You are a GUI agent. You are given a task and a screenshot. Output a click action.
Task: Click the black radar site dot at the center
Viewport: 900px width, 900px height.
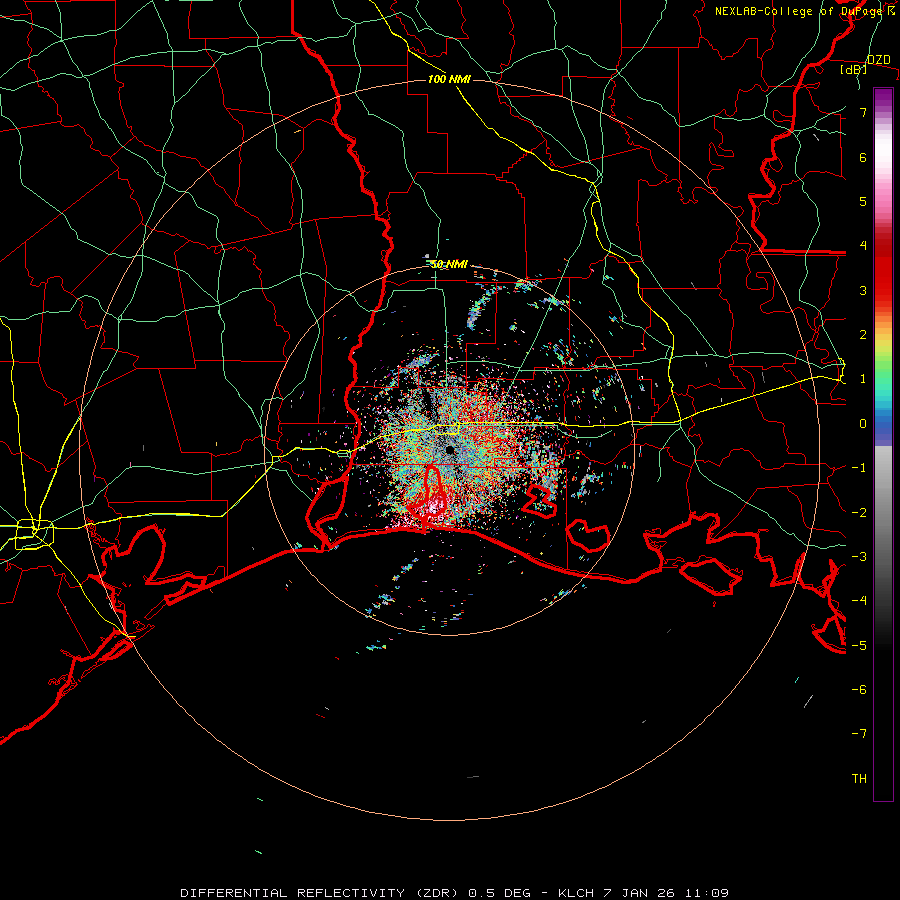point(450,450)
